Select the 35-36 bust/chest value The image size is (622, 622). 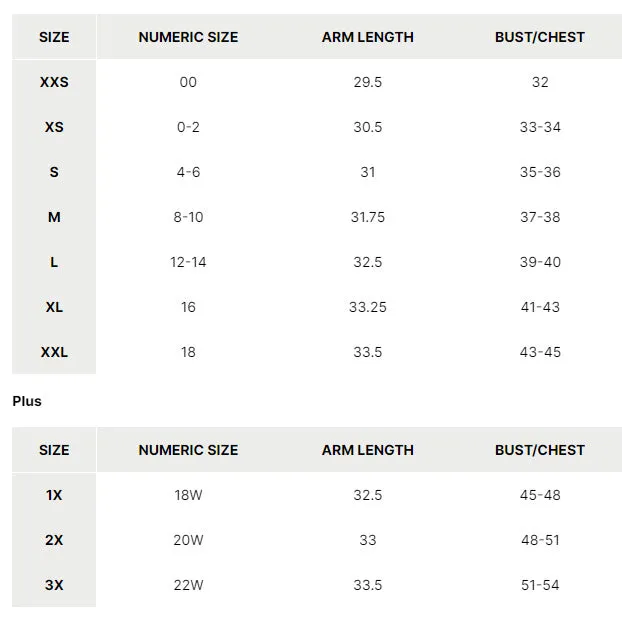pyautogui.click(x=540, y=172)
